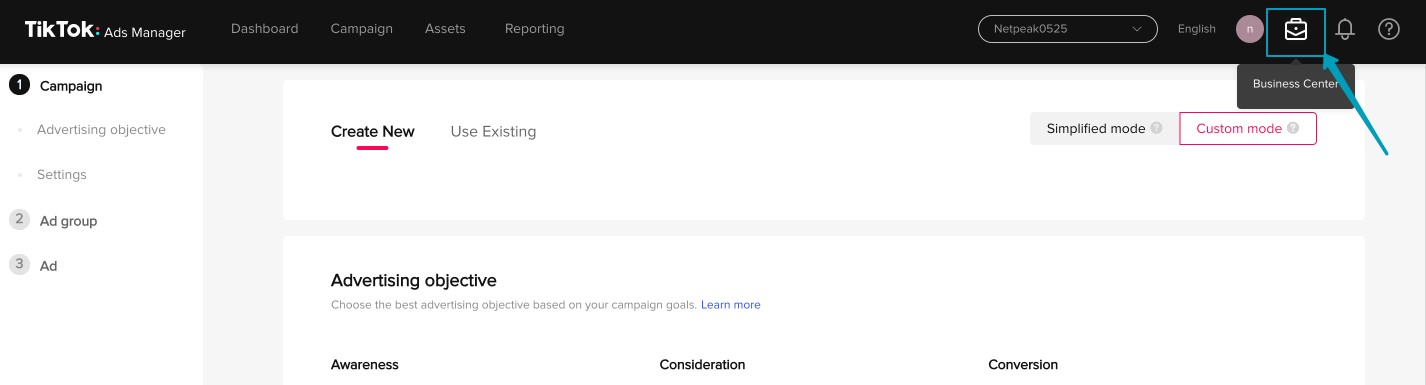1426x385 pixels.
Task: Click the Simplified mode info icon
Action: coord(1156,128)
